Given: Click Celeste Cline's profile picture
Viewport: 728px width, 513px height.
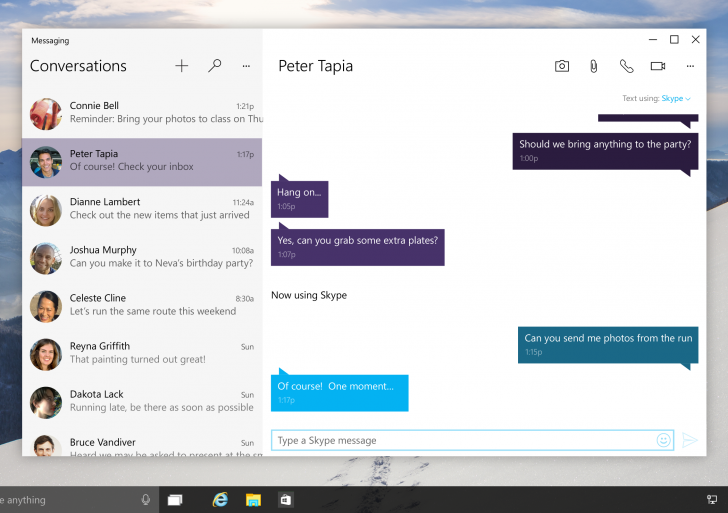Looking at the screenshot, I should 46,306.
